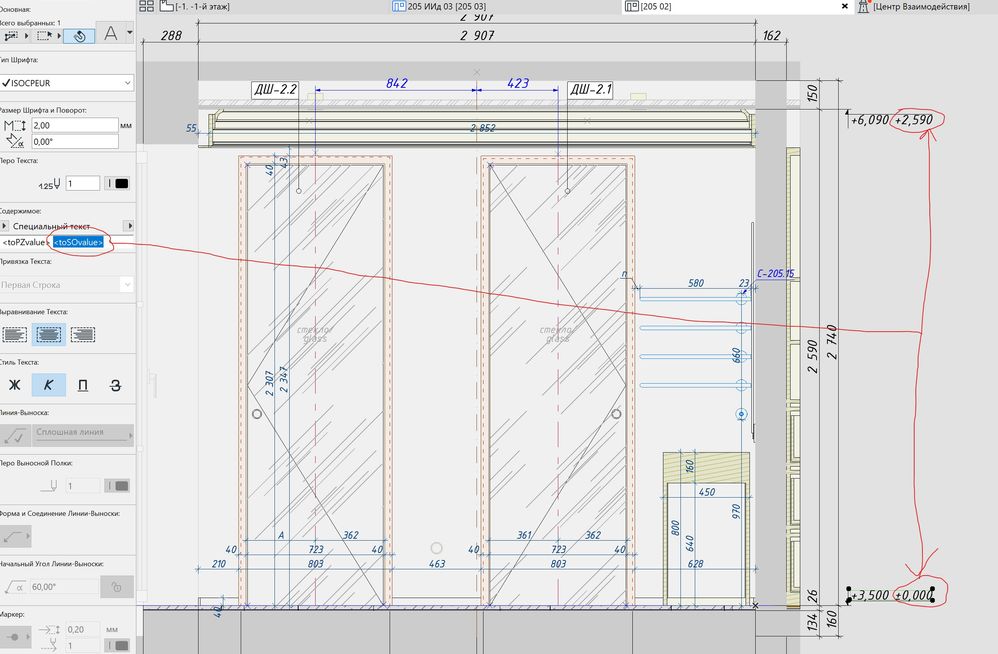
Task: Click the leader shelf pen number field
Action: coord(83,486)
